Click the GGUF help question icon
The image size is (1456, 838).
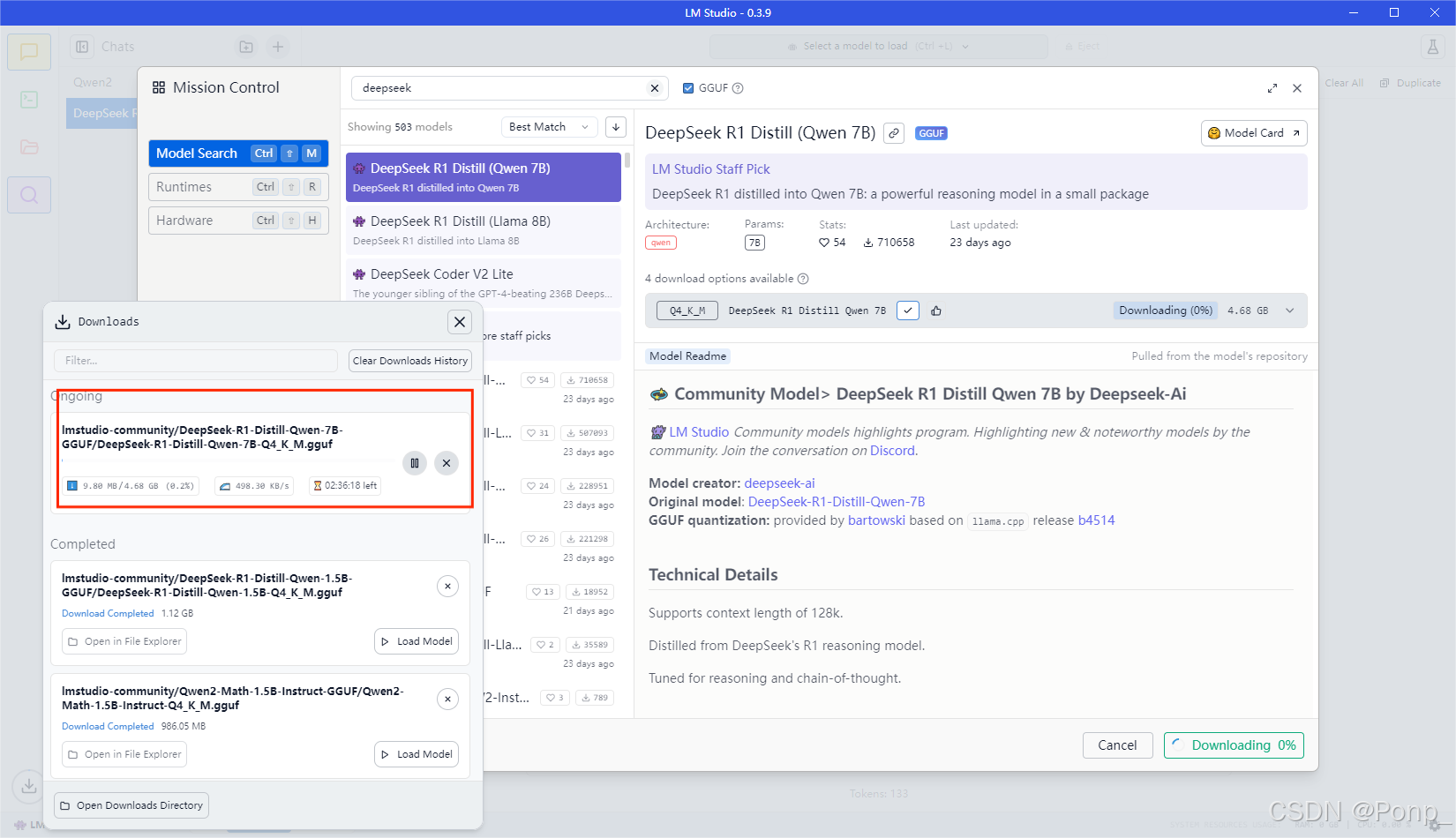pyautogui.click(x=738, y=88)
